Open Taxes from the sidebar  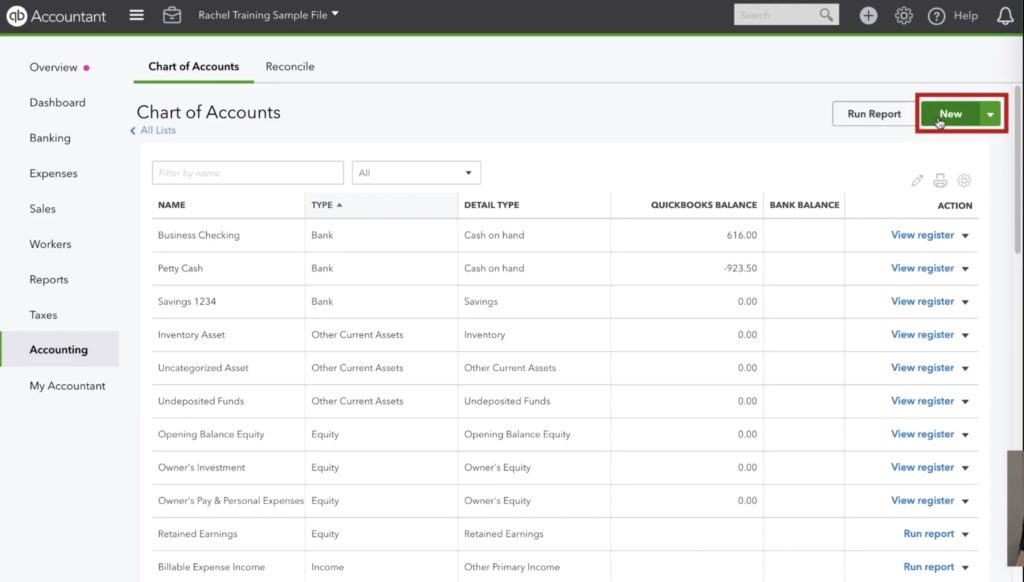tap(43, 314)
